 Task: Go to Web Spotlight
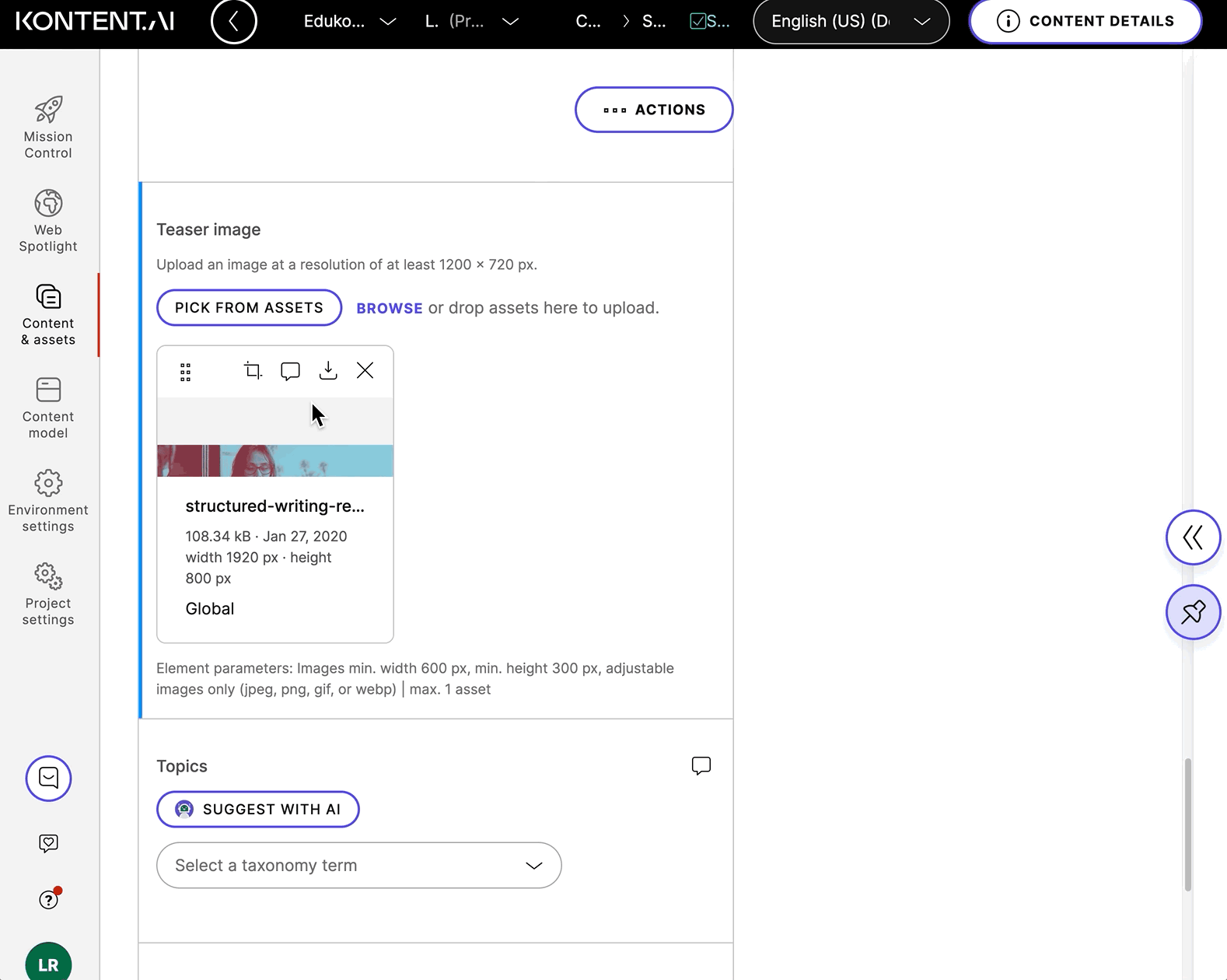(x=48, y=222)
